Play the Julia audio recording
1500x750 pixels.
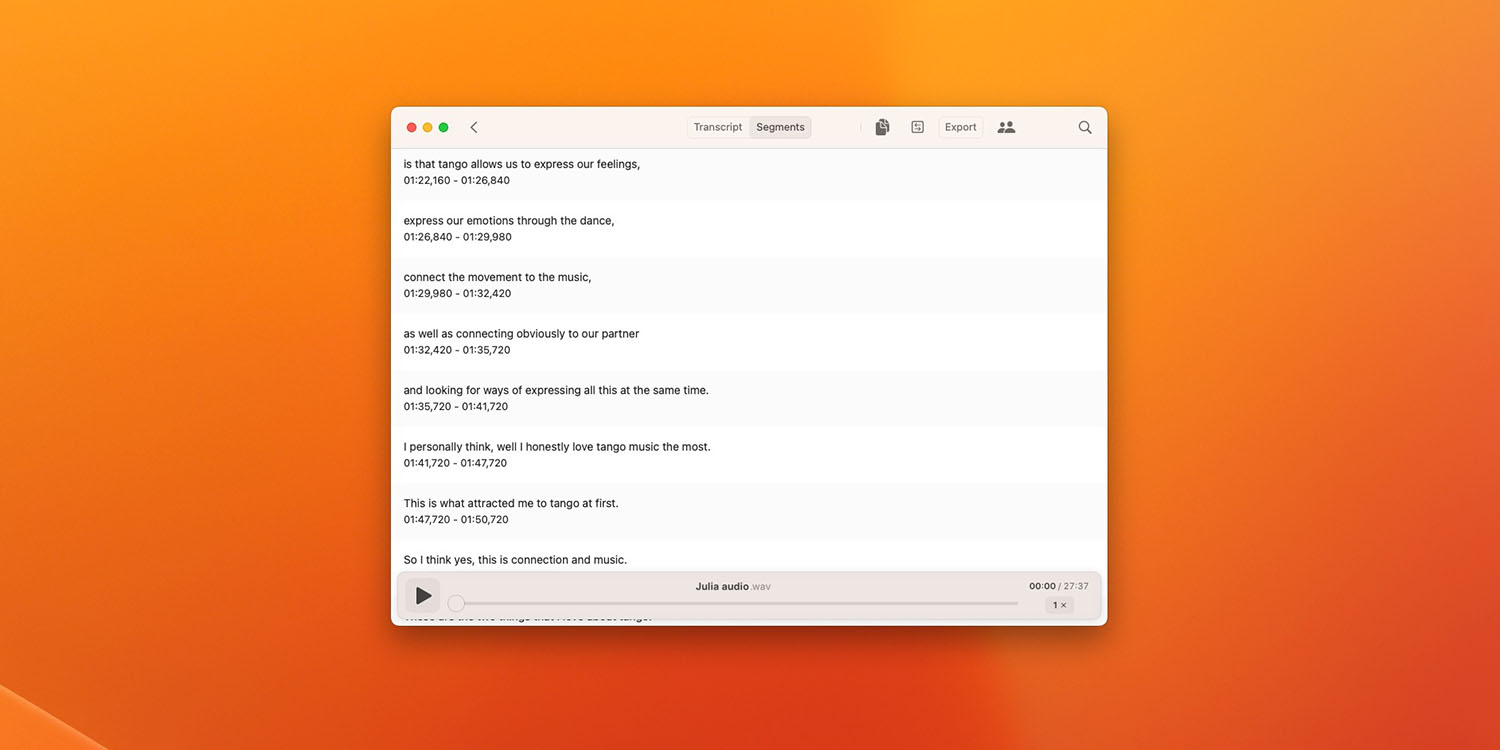(x=423, y=596)
